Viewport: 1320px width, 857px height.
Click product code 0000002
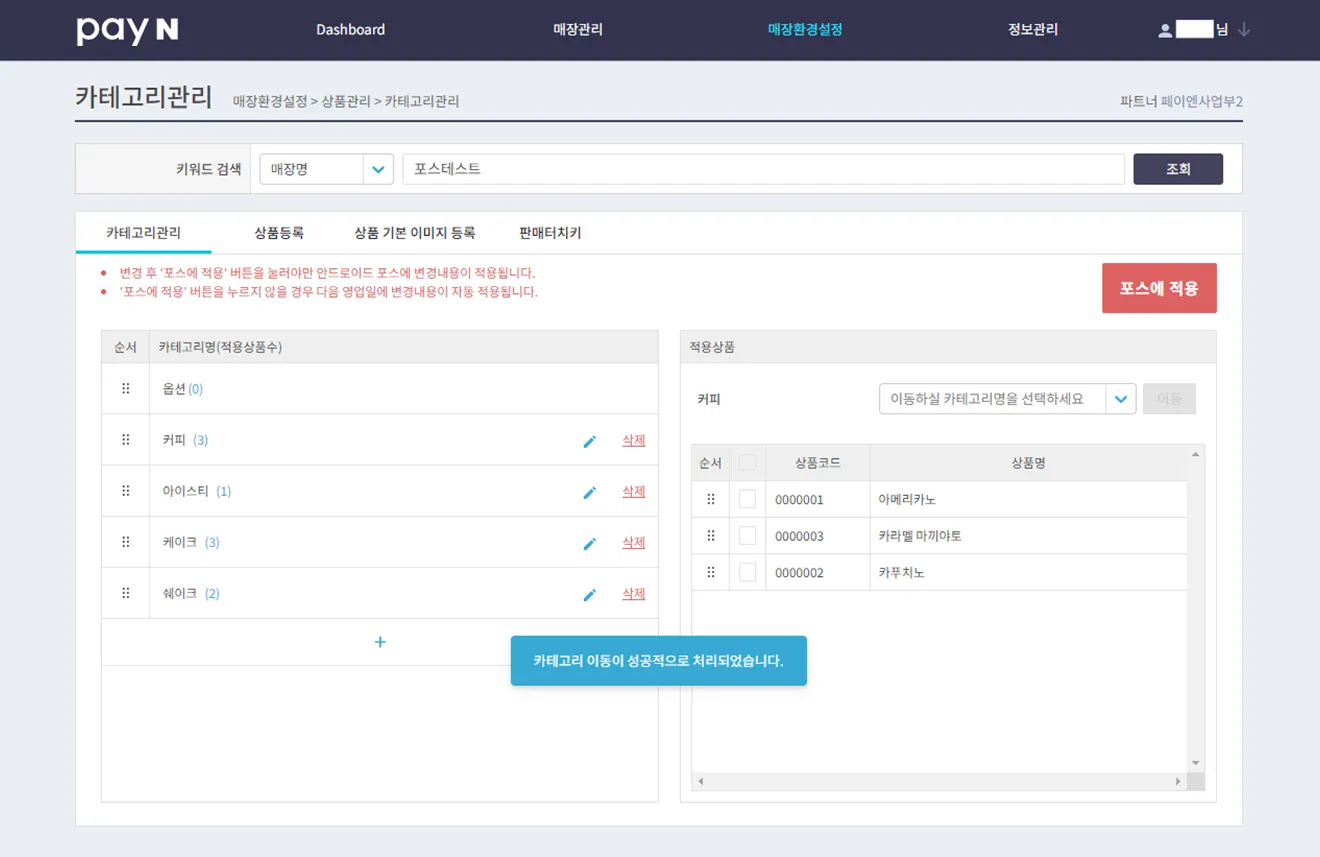(x=799, y=573)
